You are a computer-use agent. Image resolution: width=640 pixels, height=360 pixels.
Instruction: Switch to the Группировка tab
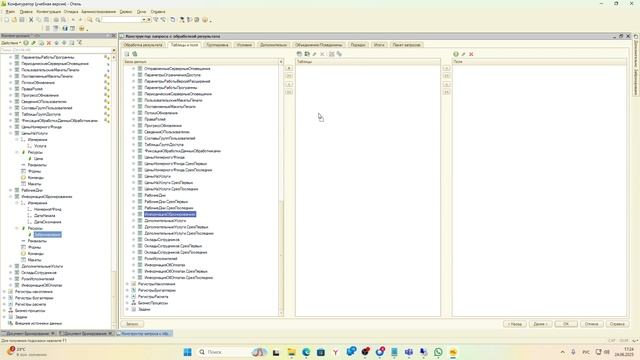click(217, 45)
